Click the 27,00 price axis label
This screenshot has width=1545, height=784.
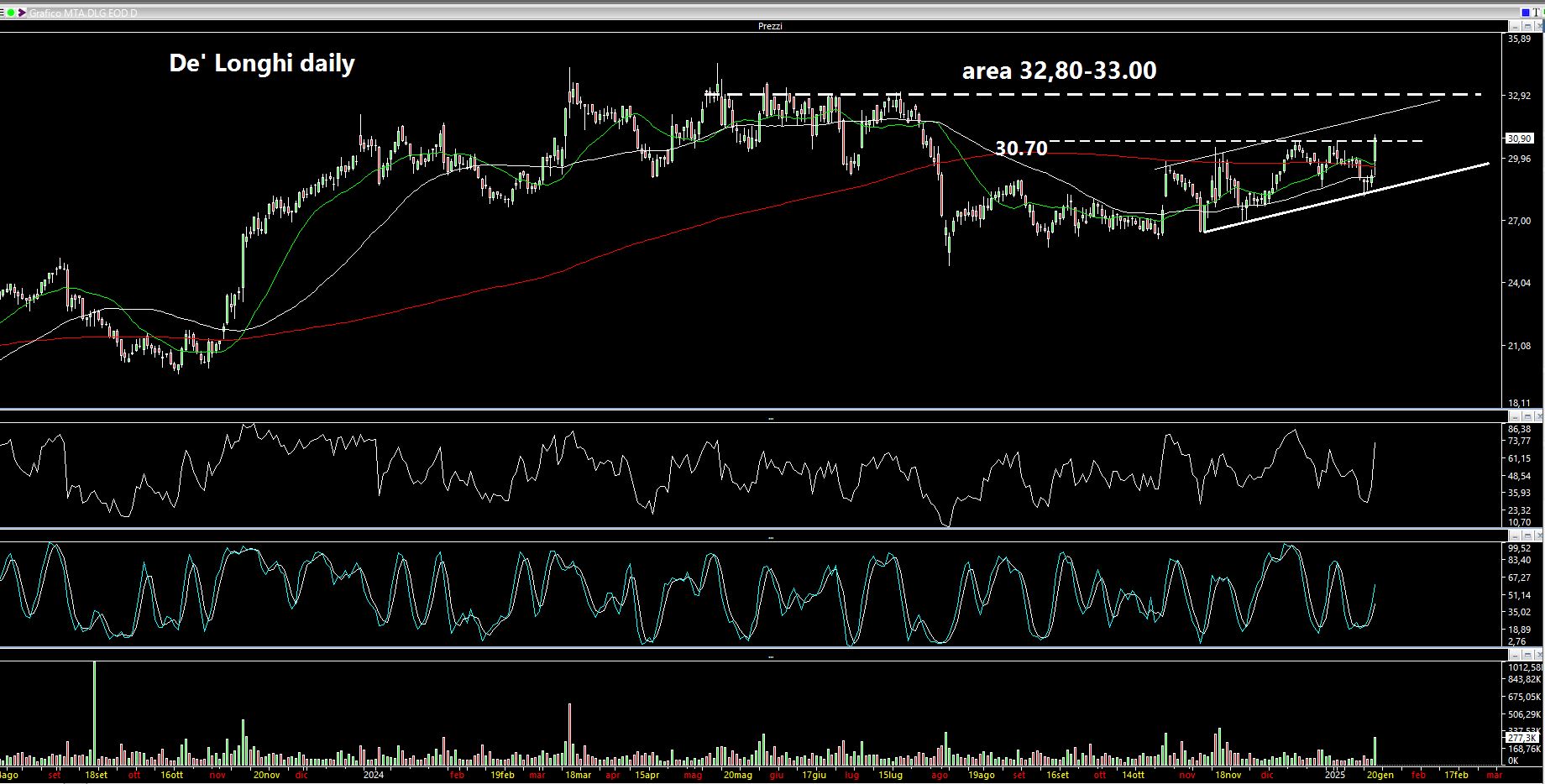(x=1519, y=221)
